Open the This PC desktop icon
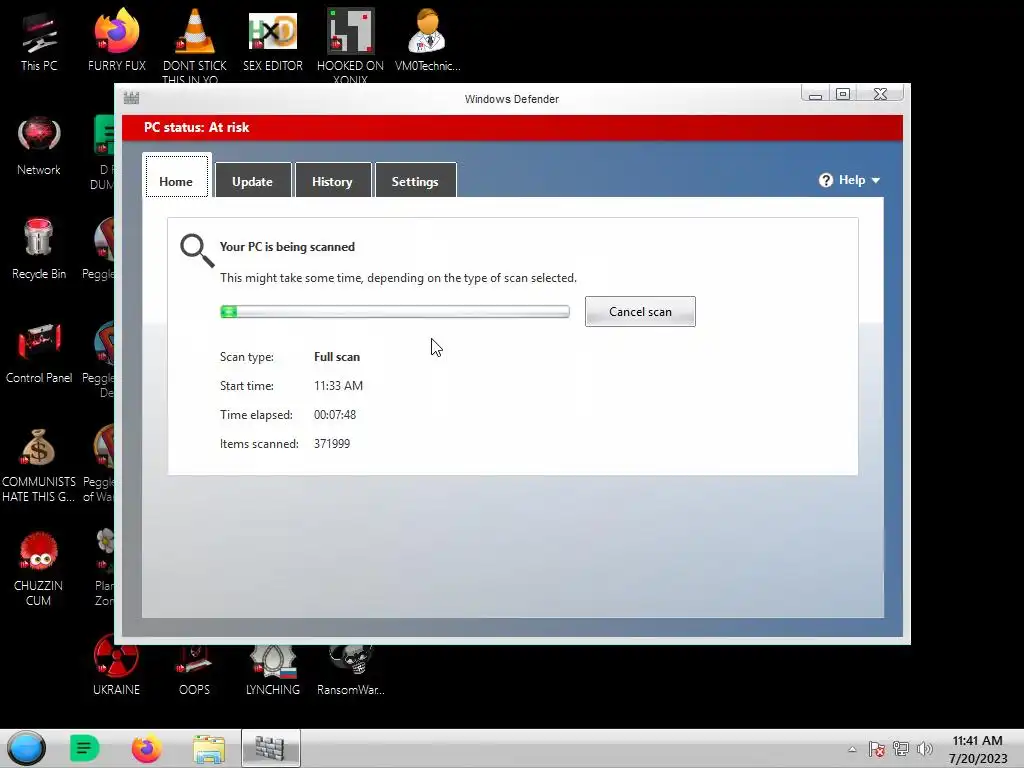The width and height of the screenshot is (1024, 768). point(39,42)
